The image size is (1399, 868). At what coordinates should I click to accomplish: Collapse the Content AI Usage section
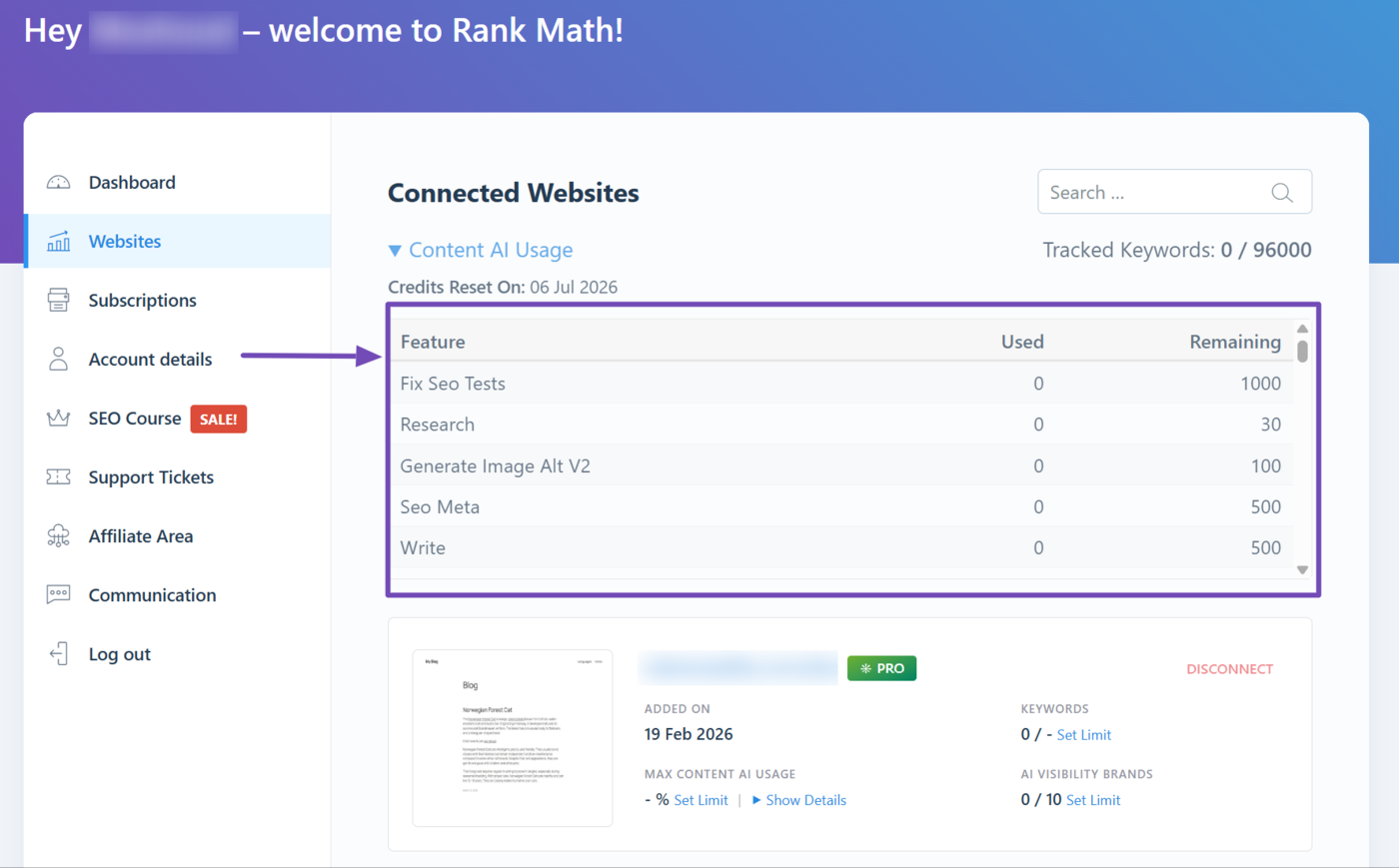tap(481, 250)
